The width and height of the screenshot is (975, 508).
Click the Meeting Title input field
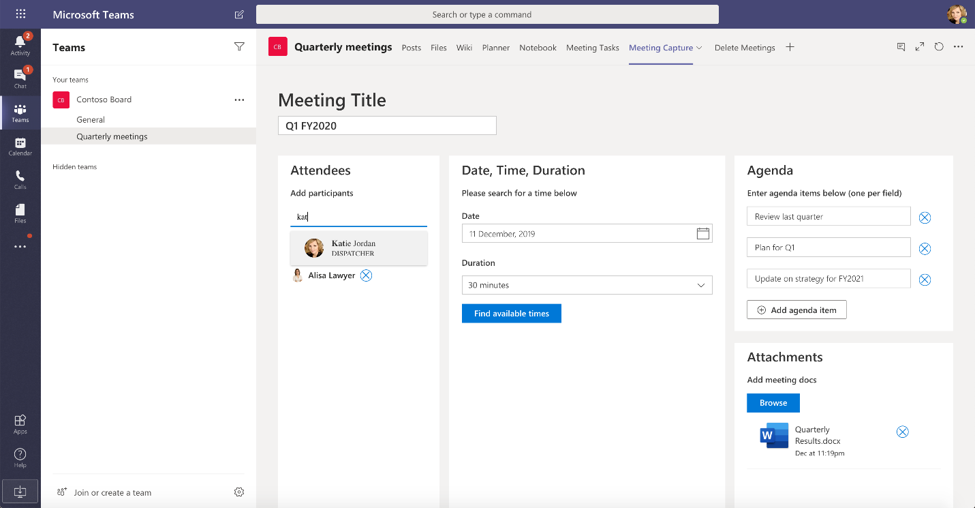pyautogui.click(x=386, y=126)
